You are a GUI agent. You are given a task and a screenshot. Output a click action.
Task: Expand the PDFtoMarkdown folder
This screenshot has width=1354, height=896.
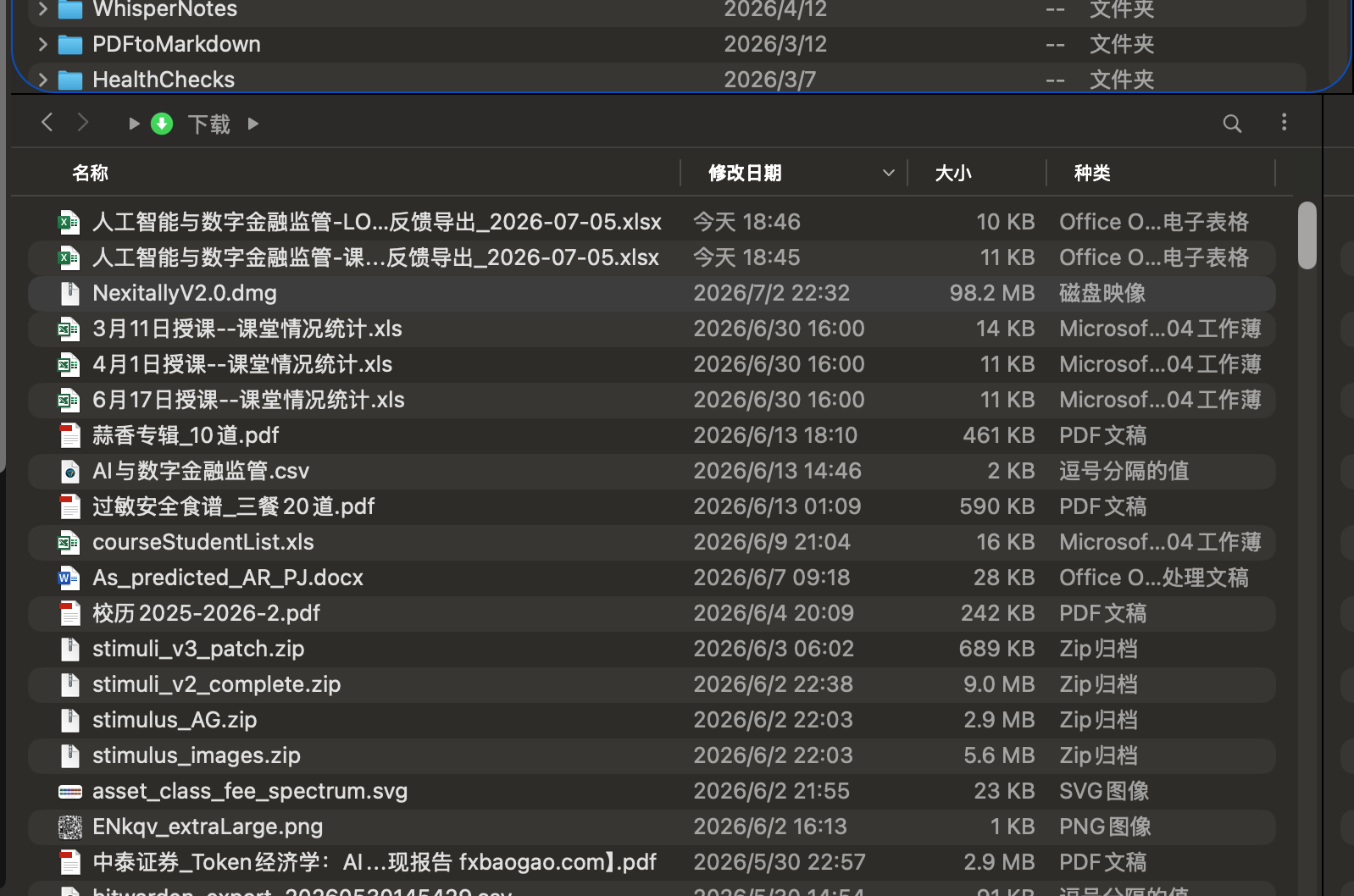42,44
